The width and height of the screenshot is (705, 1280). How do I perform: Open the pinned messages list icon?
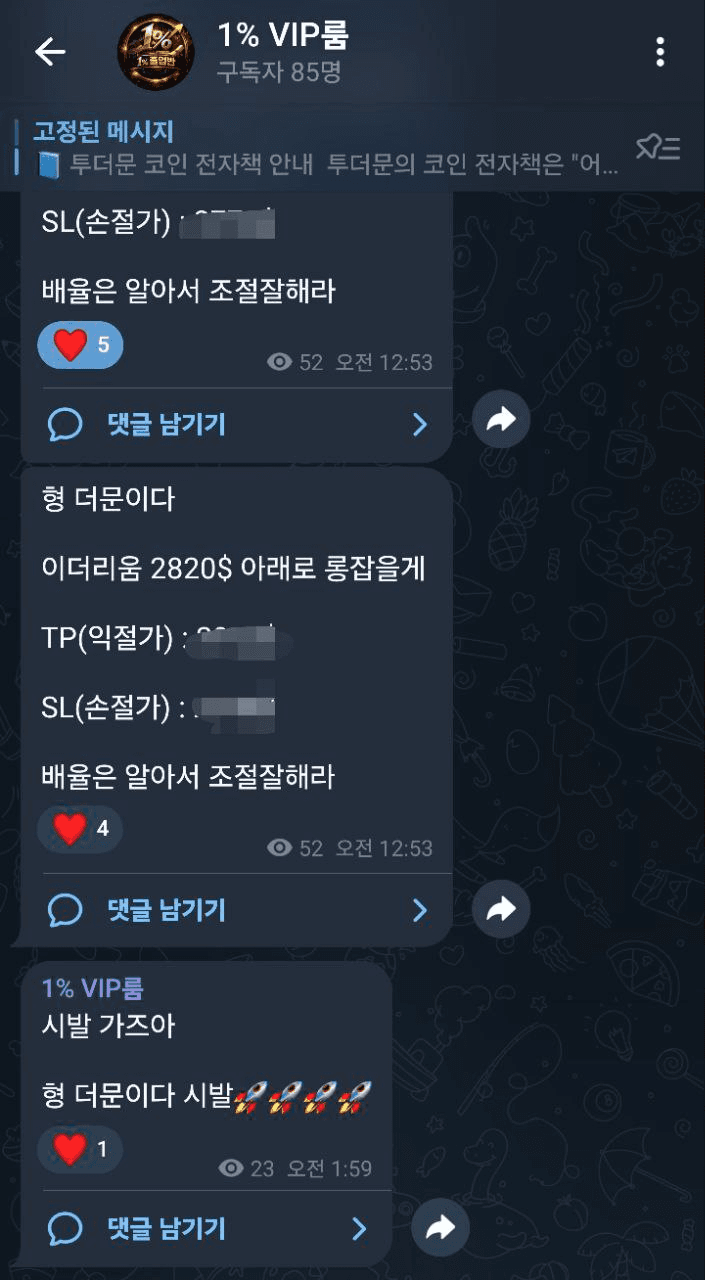(x=658, y=148)
